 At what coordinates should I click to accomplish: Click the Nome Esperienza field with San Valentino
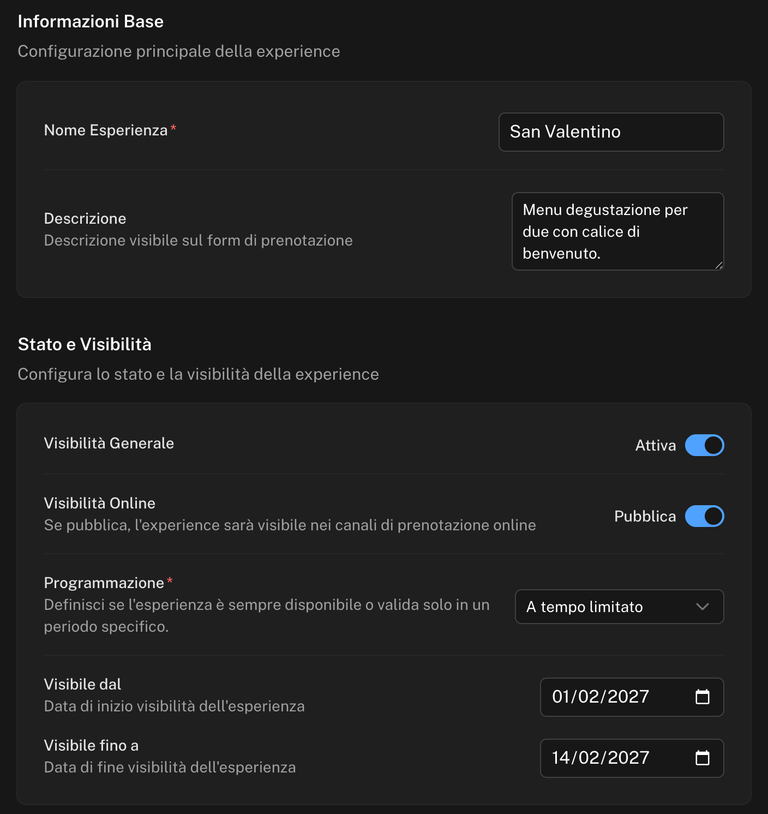(611, 132)
